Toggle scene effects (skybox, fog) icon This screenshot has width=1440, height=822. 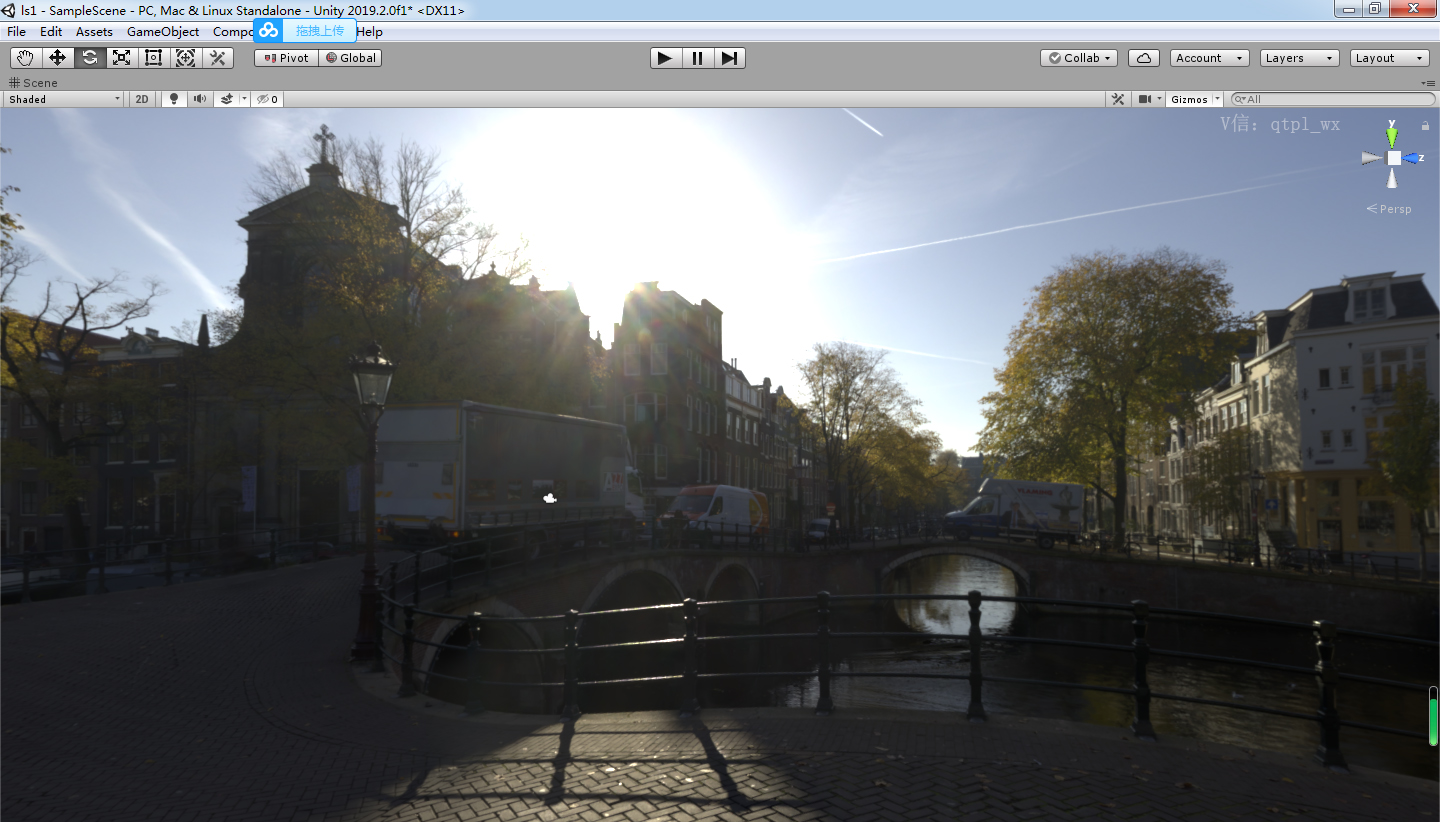227,99
